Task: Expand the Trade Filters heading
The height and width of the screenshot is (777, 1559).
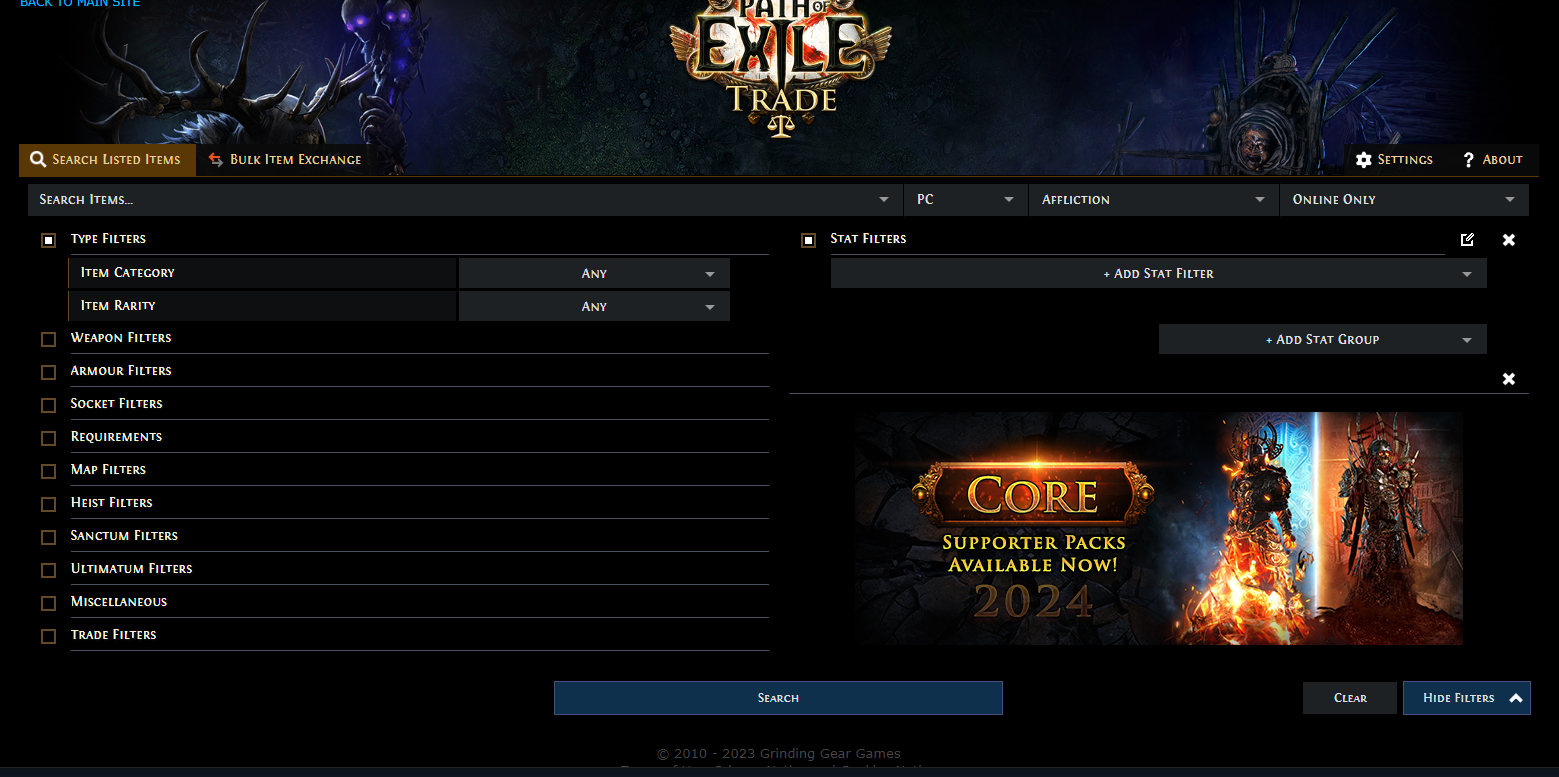Action: [113, 635]
